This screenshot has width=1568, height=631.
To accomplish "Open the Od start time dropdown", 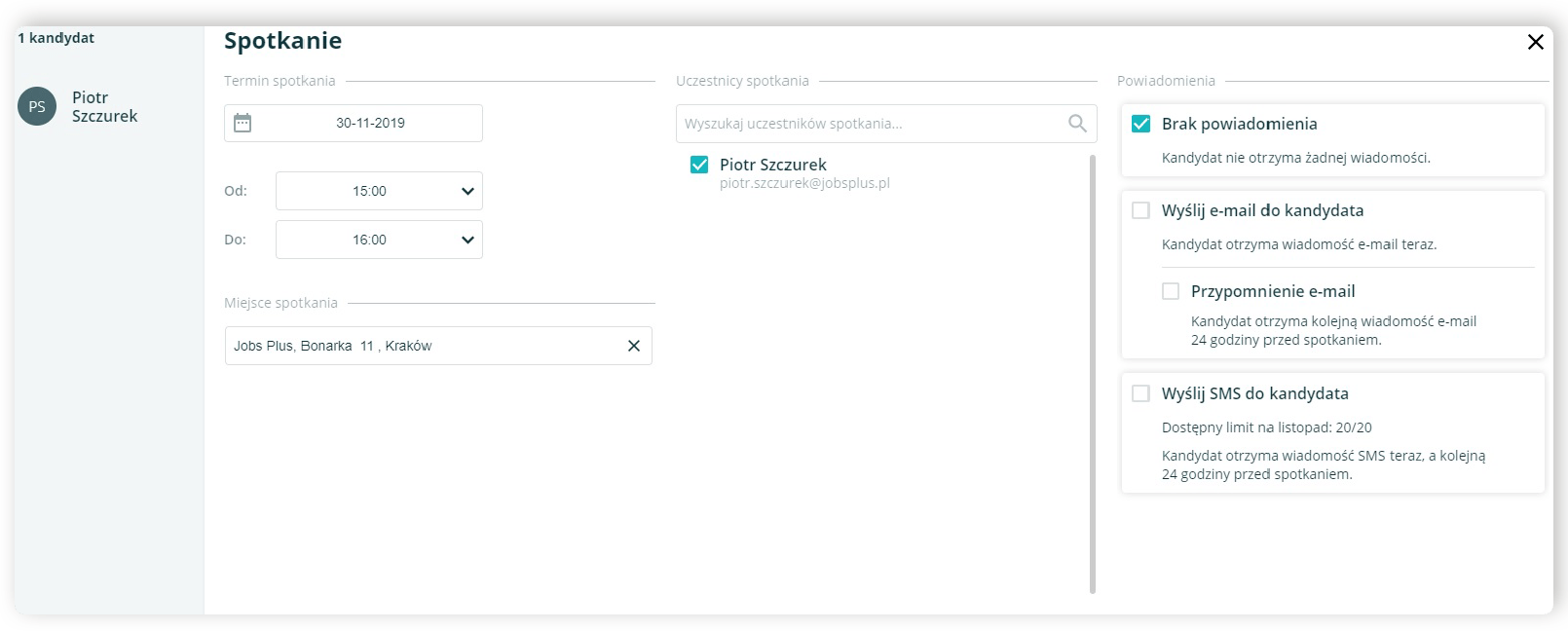I will [x=379, y=191].
